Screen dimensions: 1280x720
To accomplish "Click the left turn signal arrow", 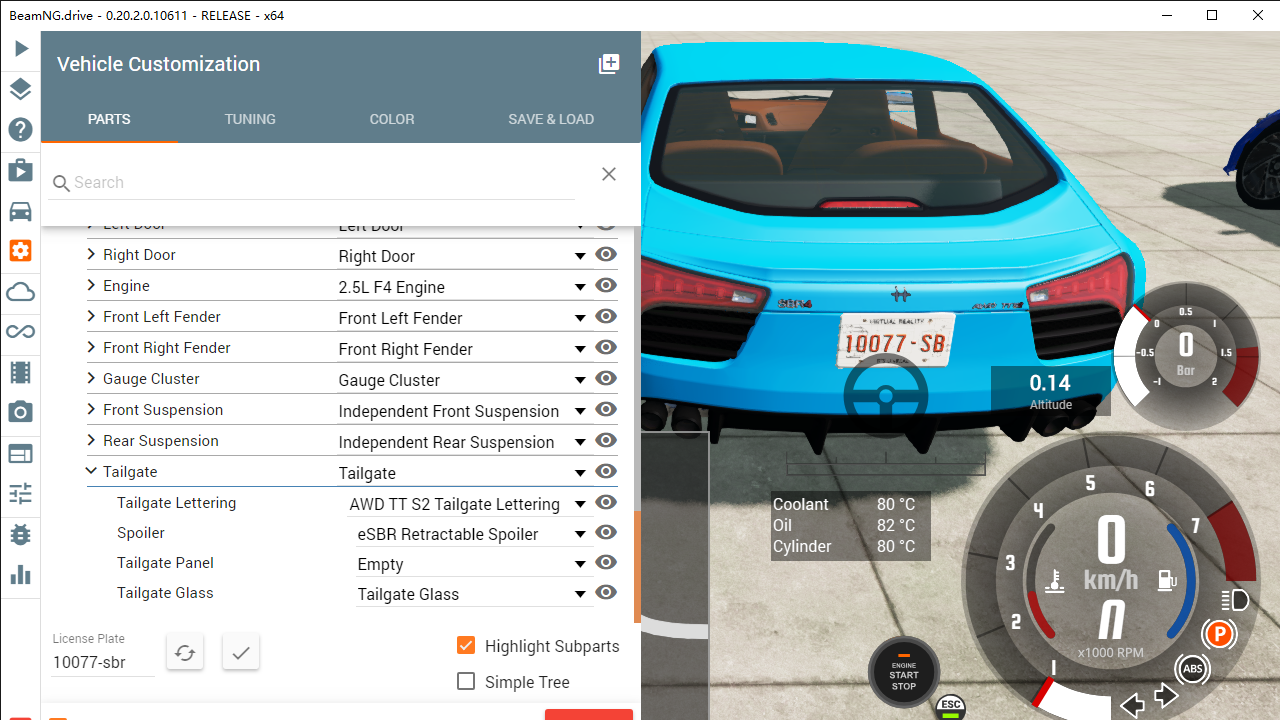I will point(1133,705).
